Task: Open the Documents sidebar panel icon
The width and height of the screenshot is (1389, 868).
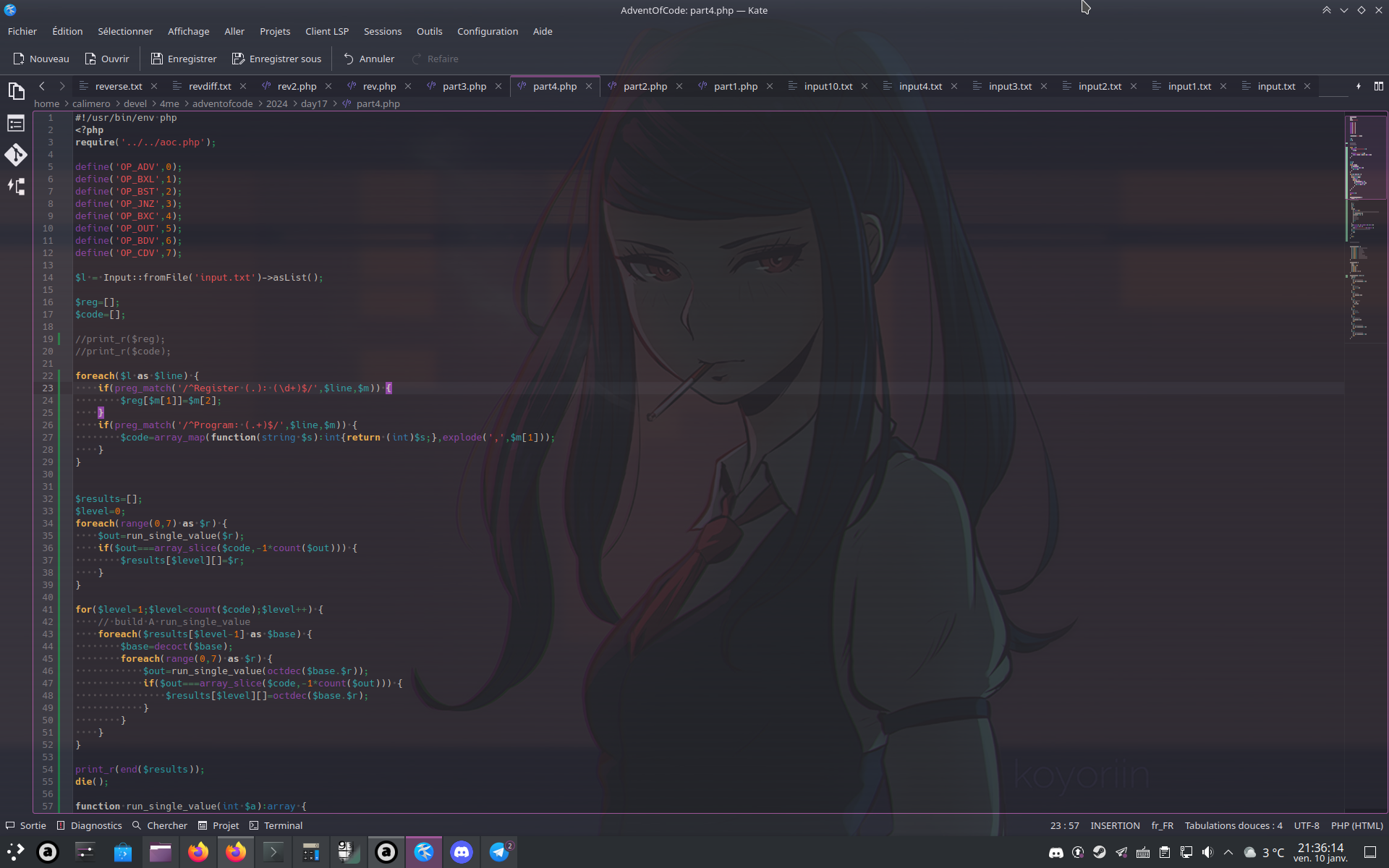Action: click(x=16, y=91)
